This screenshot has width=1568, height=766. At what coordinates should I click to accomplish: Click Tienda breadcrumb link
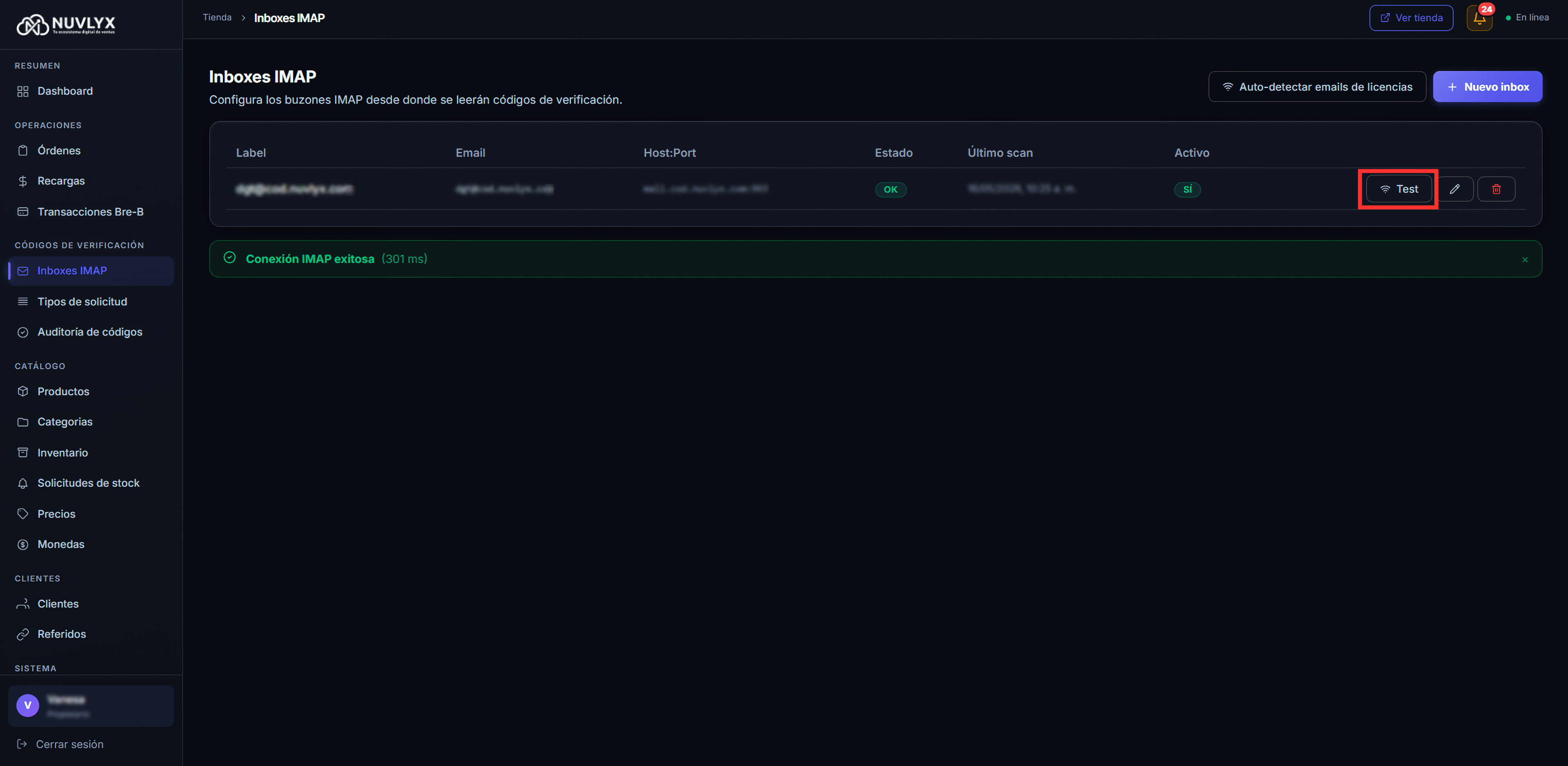(217, 18)
